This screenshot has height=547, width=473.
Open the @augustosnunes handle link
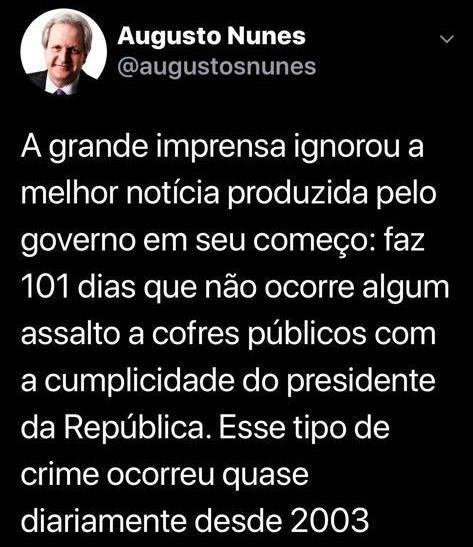[217, 66]
